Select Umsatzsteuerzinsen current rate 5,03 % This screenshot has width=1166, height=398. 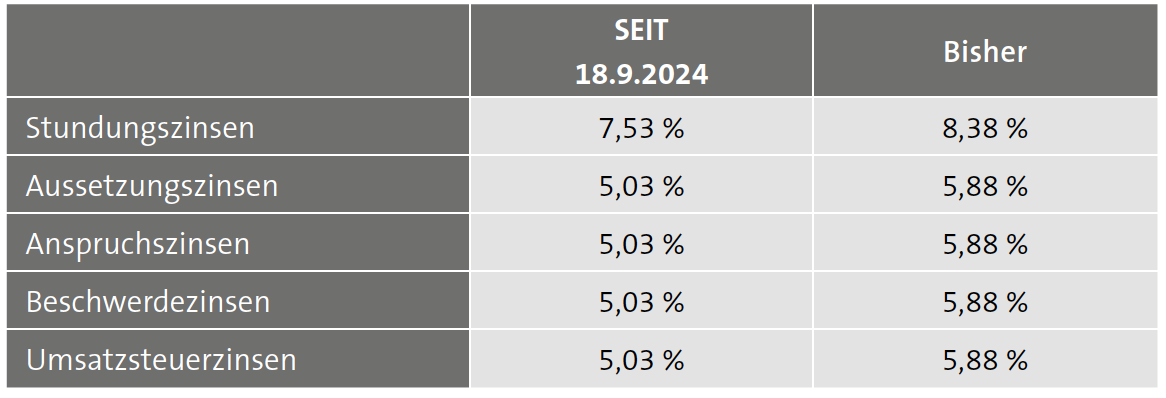pos(641,359)
